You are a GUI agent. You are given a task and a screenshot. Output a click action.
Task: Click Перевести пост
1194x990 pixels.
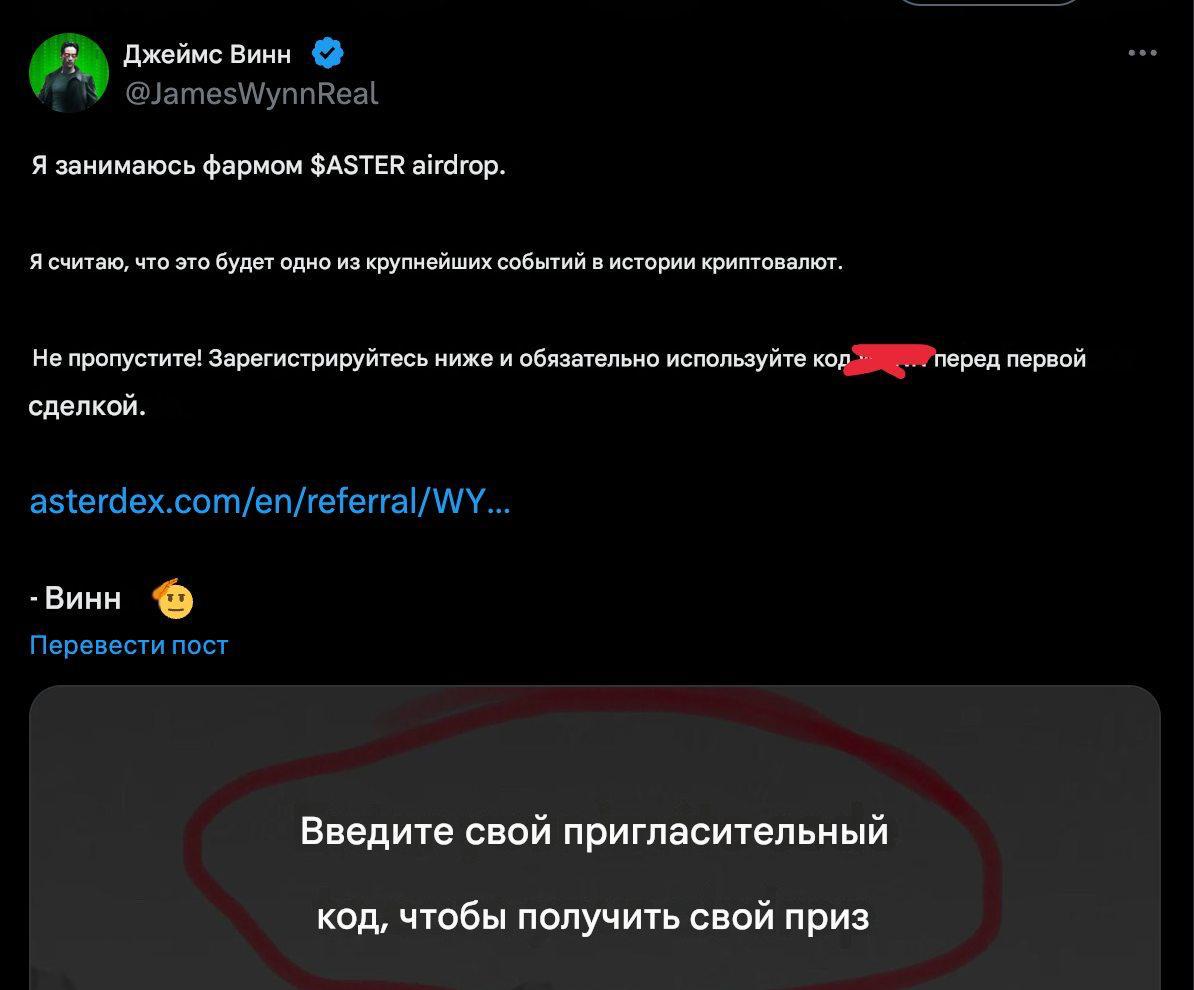click(x=129, y=645)
